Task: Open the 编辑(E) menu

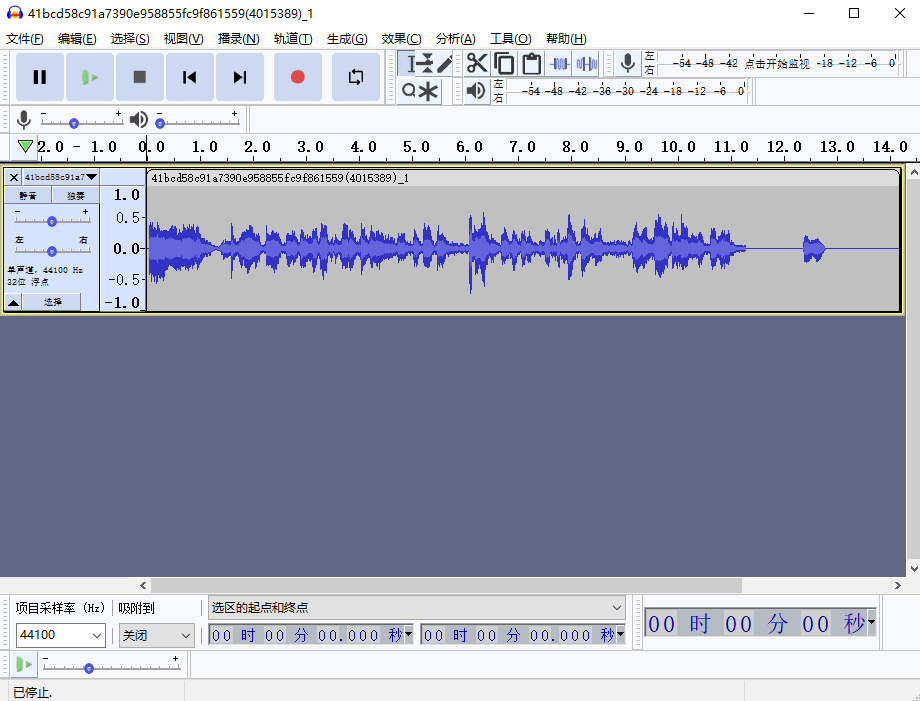Action: click(77, 39)
